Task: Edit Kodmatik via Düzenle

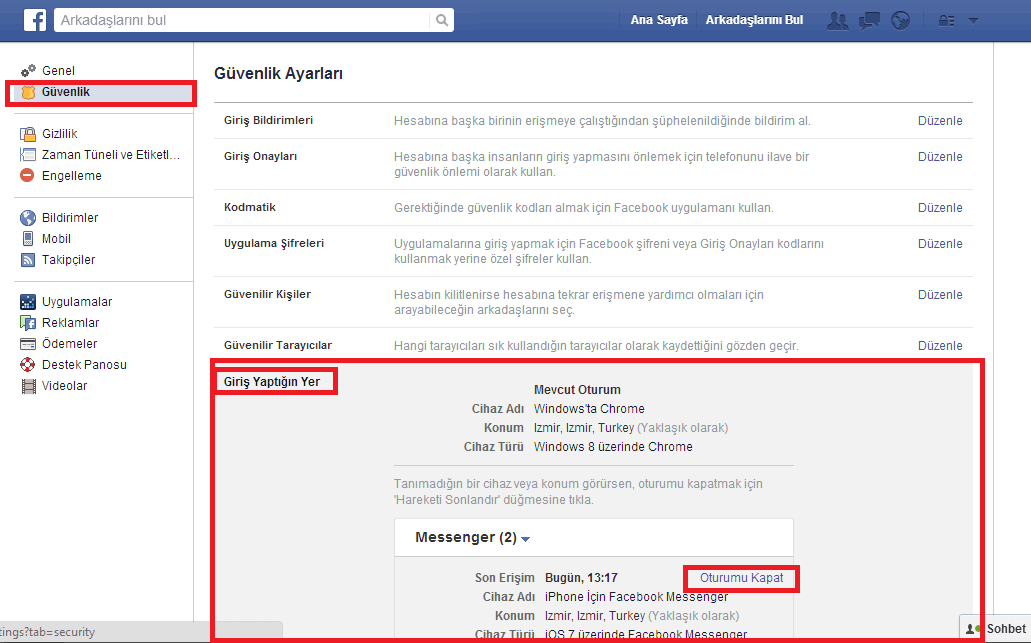Action: tap(940, 208)
